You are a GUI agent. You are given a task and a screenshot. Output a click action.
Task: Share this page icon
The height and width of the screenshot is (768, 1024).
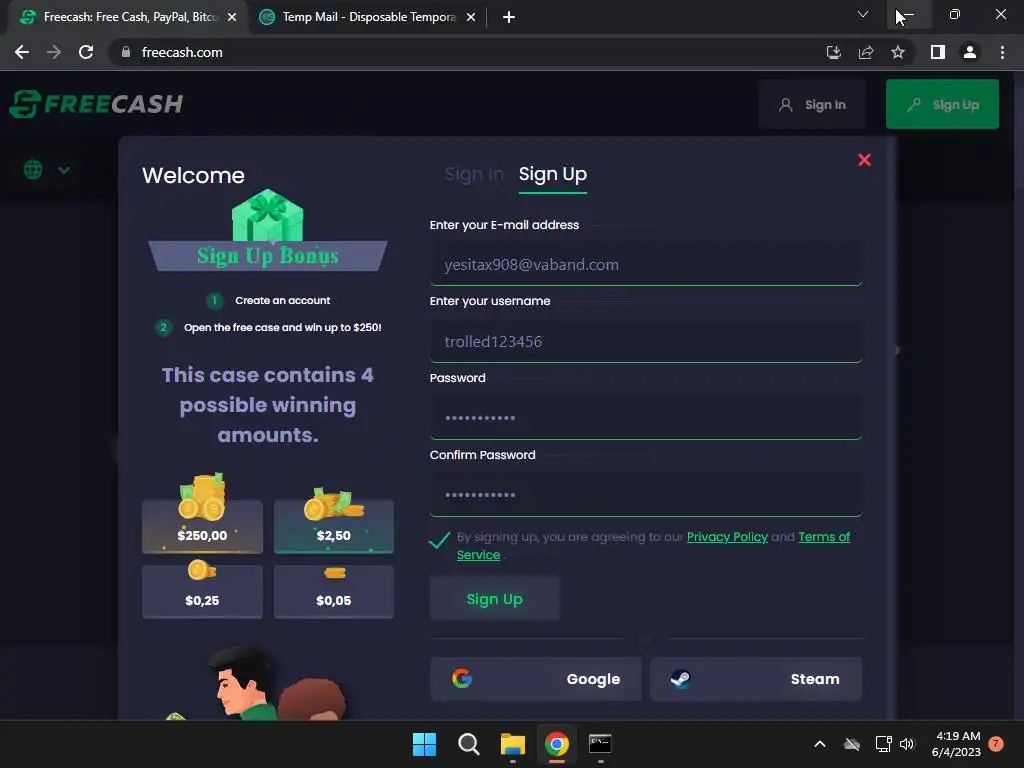pyautogui.click(x=866, y=52)
